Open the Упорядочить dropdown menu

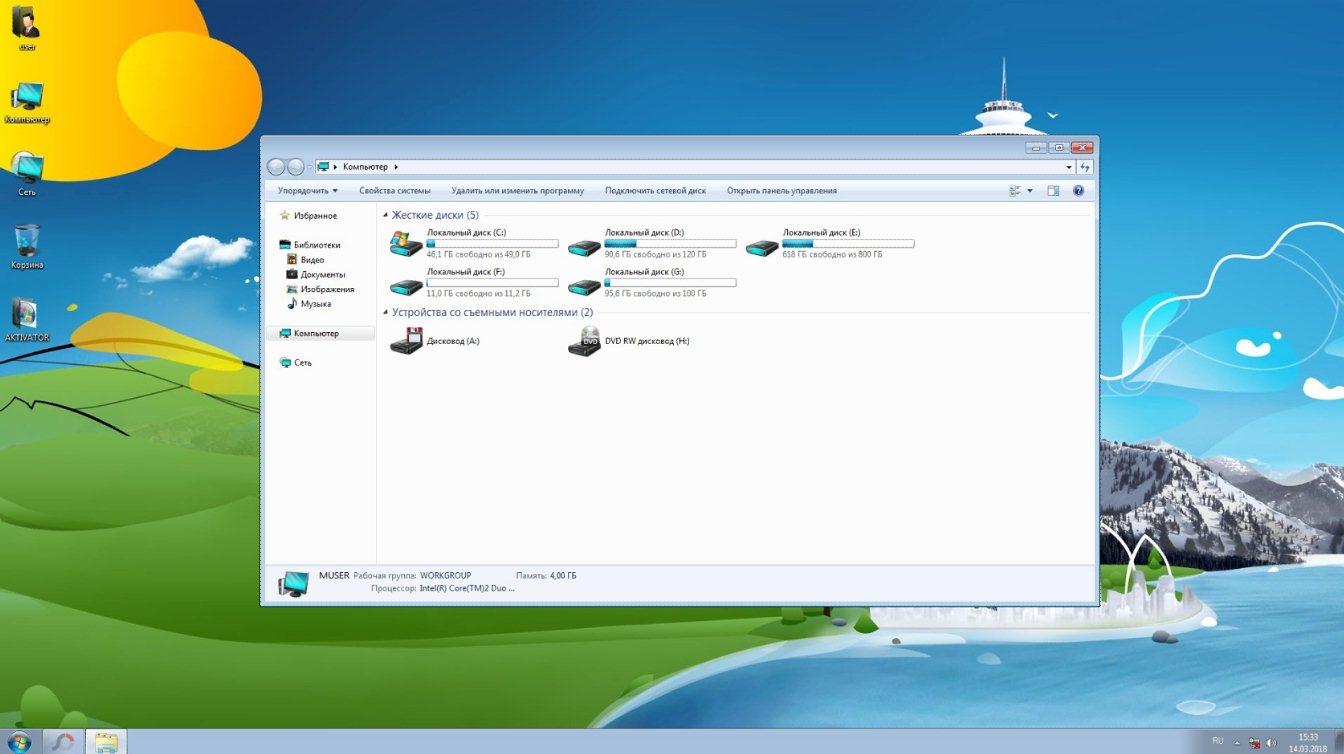click(308, 191)
